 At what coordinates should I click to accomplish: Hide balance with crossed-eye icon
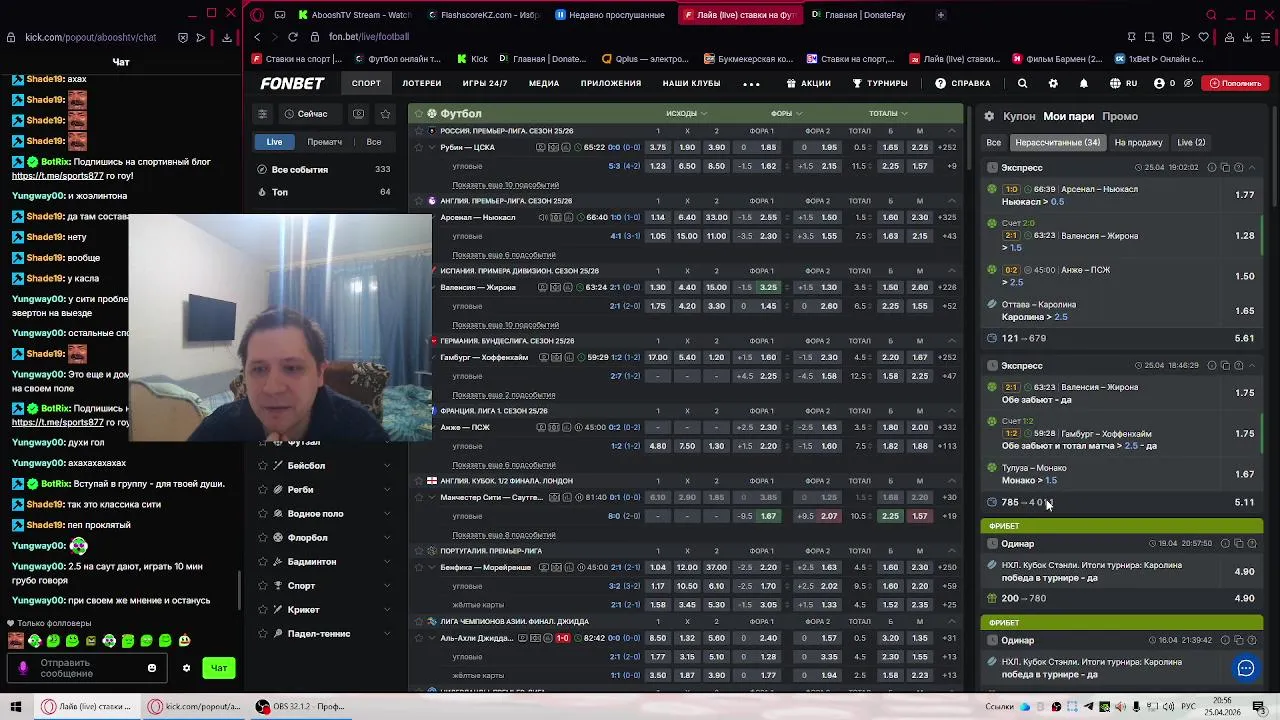[1187, 84]
